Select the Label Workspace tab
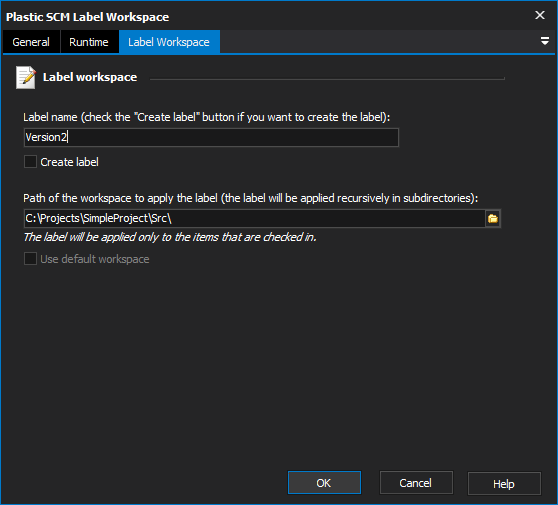Screen dimensions: 558x505 point(169,42)
